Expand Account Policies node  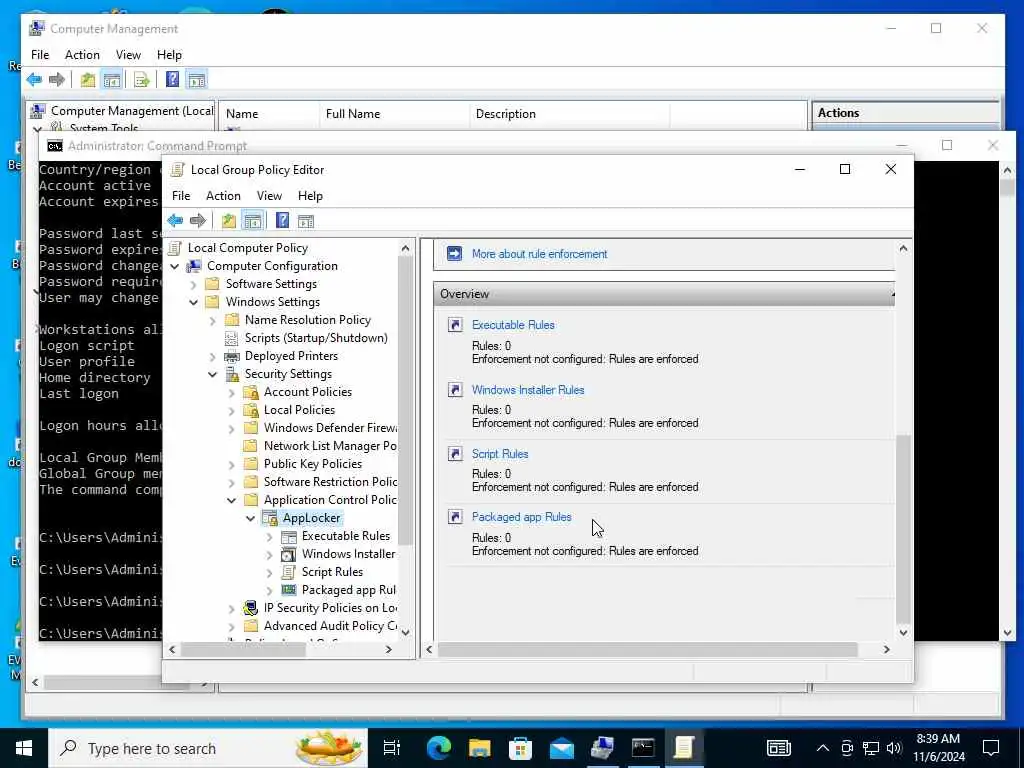[x=232, y=392]
